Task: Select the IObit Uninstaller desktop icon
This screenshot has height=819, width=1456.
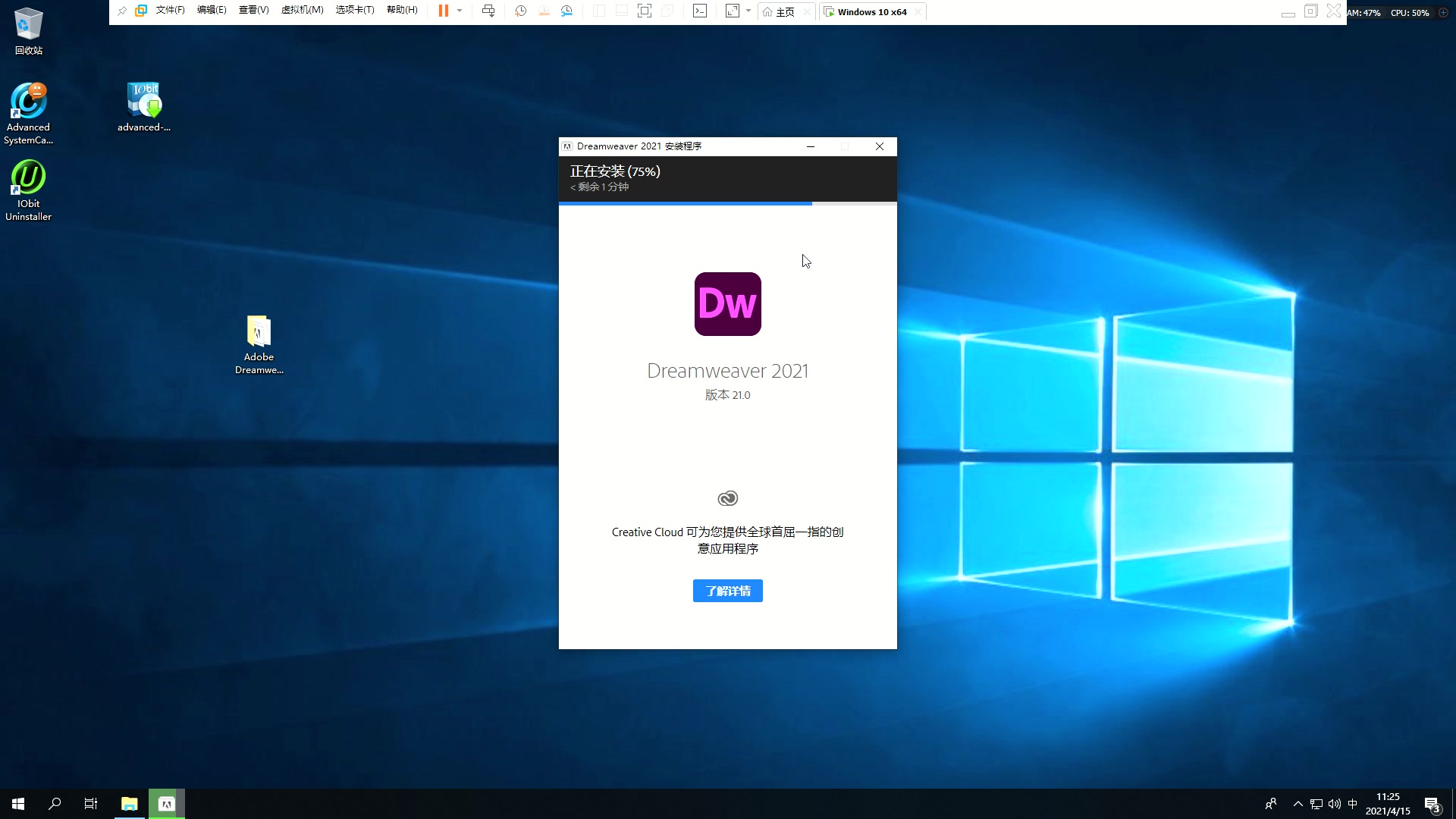Action: 29,190
